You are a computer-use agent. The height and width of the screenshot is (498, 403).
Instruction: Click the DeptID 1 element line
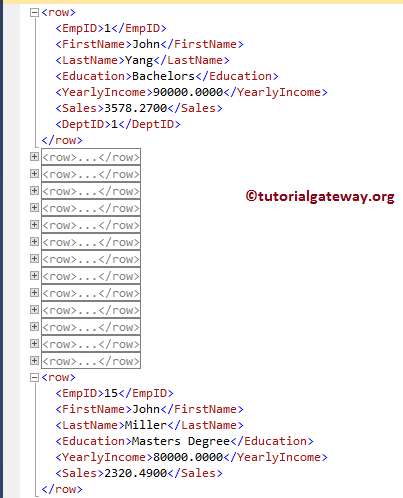[118, 124]
